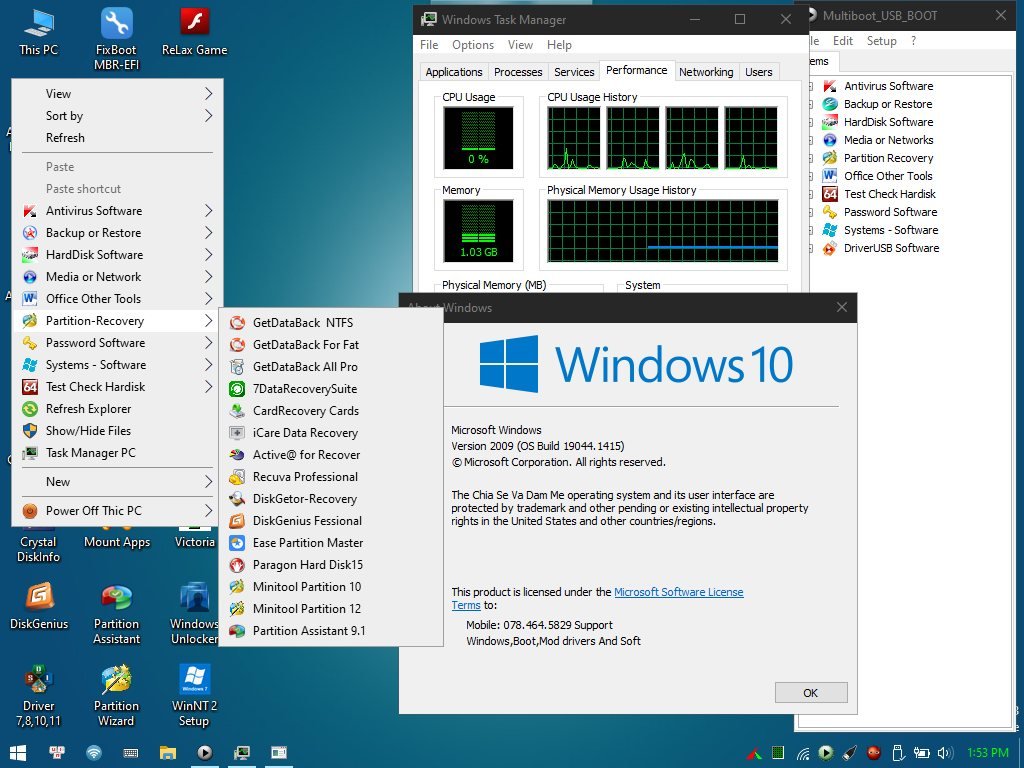Open Options menu in Task Manager
The height and width of the screenshot is (768, 1024).
click(x=473, y=44)
